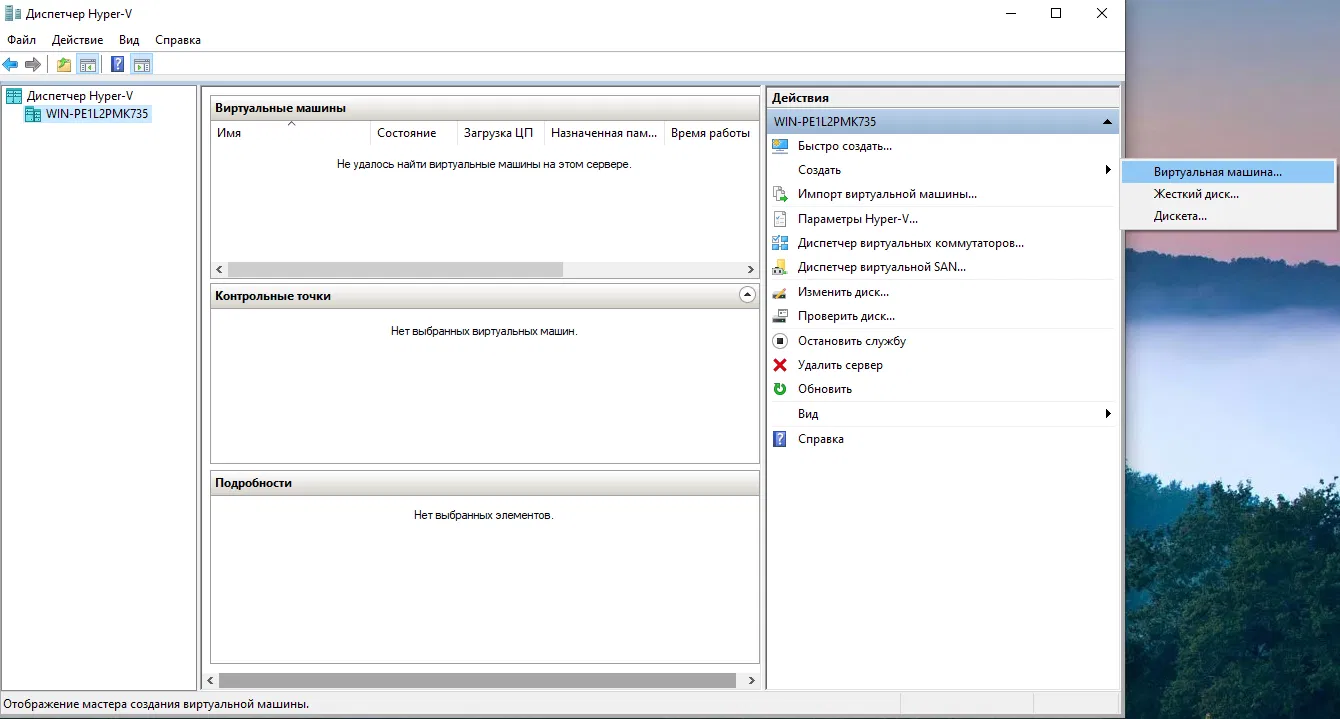Viewport: 1340px width, 719px height.
Task: Expand the Вид submenu in Actions pane
Action: pyautogui.click(x=943, y=414)
